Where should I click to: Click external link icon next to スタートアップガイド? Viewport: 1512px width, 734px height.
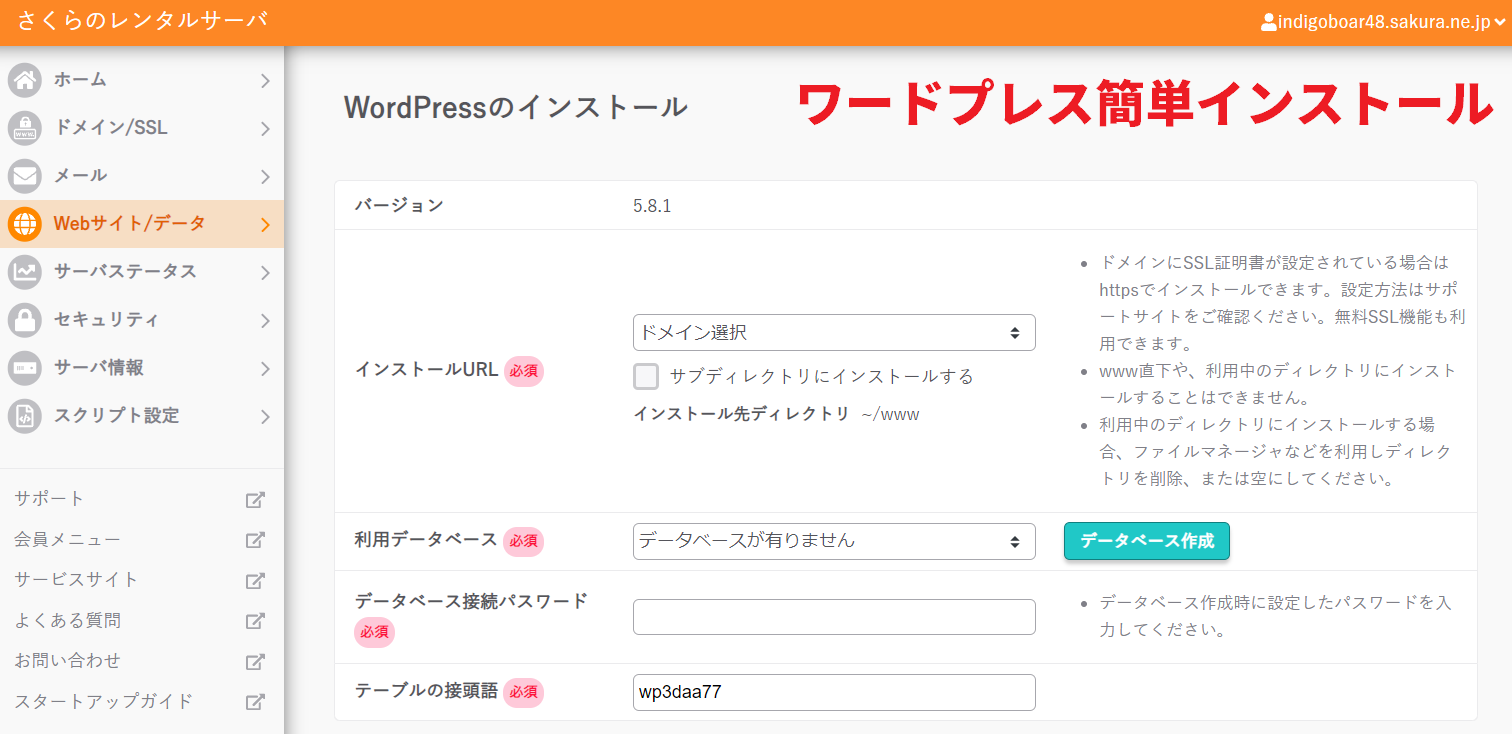(255, 702)
